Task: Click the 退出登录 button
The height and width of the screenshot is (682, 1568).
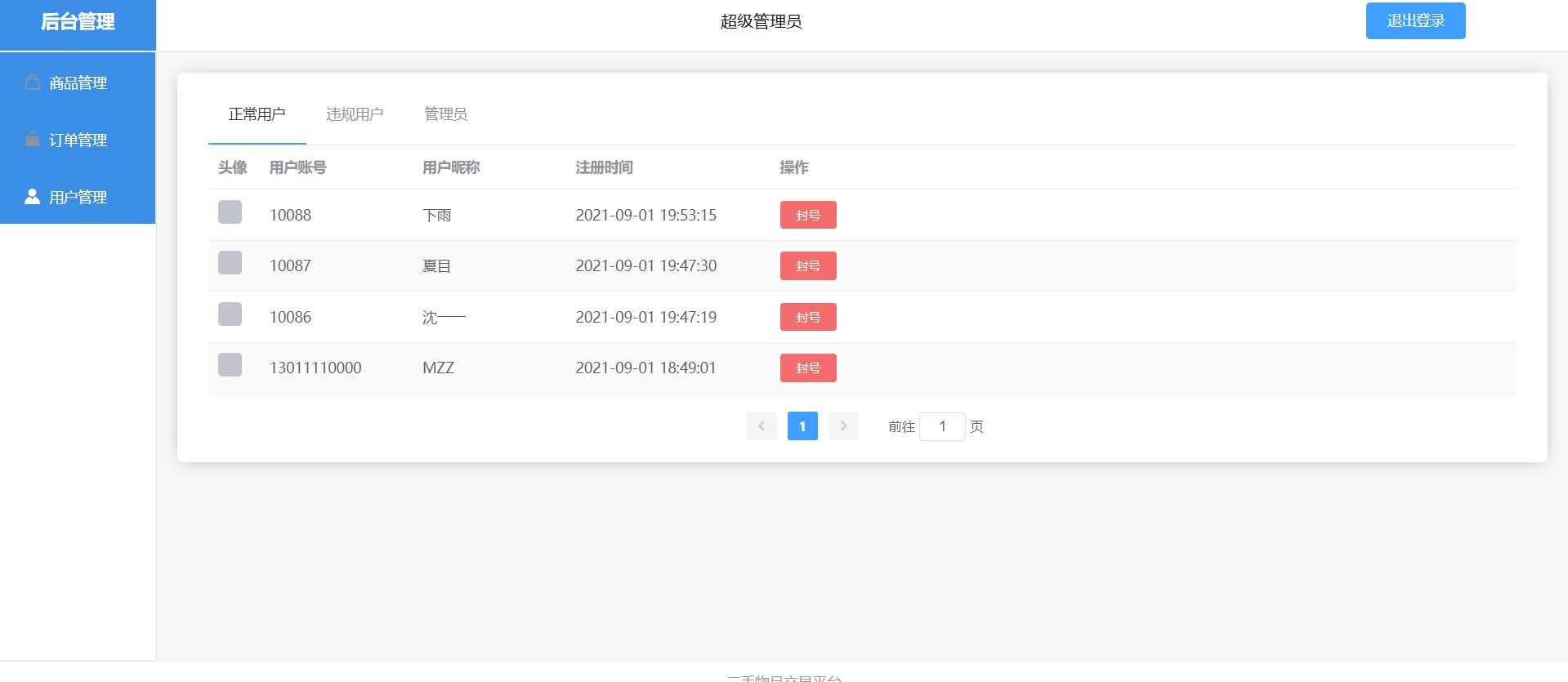Action: tap(1415, 20)
